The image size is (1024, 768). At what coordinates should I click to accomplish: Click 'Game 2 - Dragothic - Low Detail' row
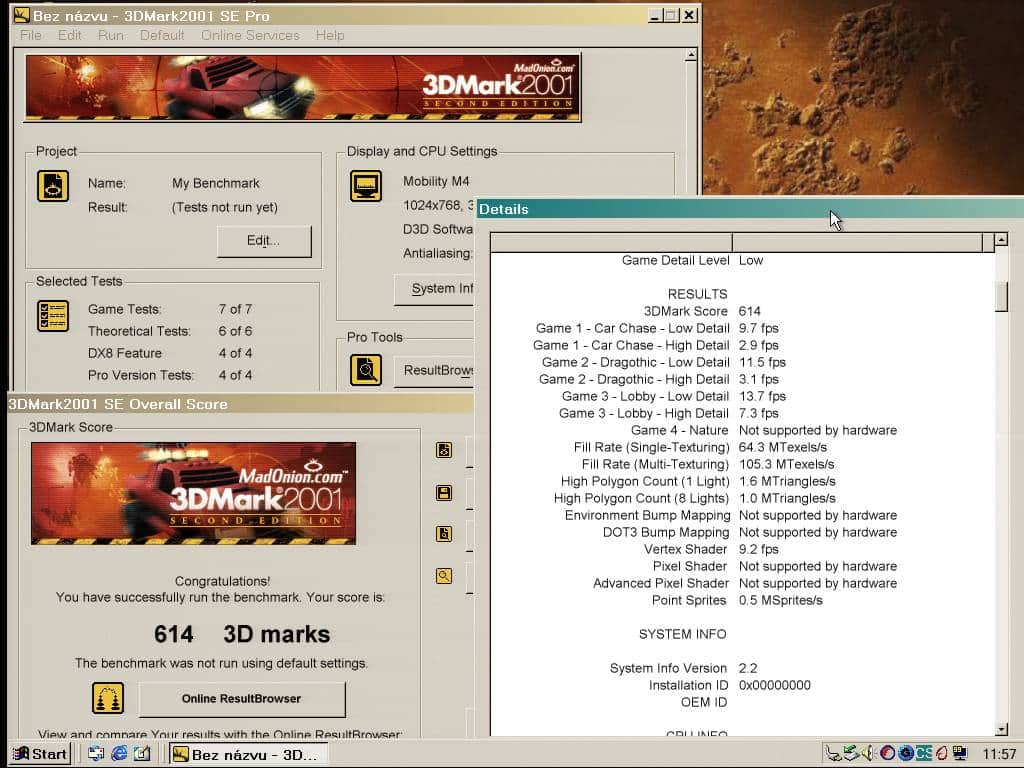click(743, 362)
